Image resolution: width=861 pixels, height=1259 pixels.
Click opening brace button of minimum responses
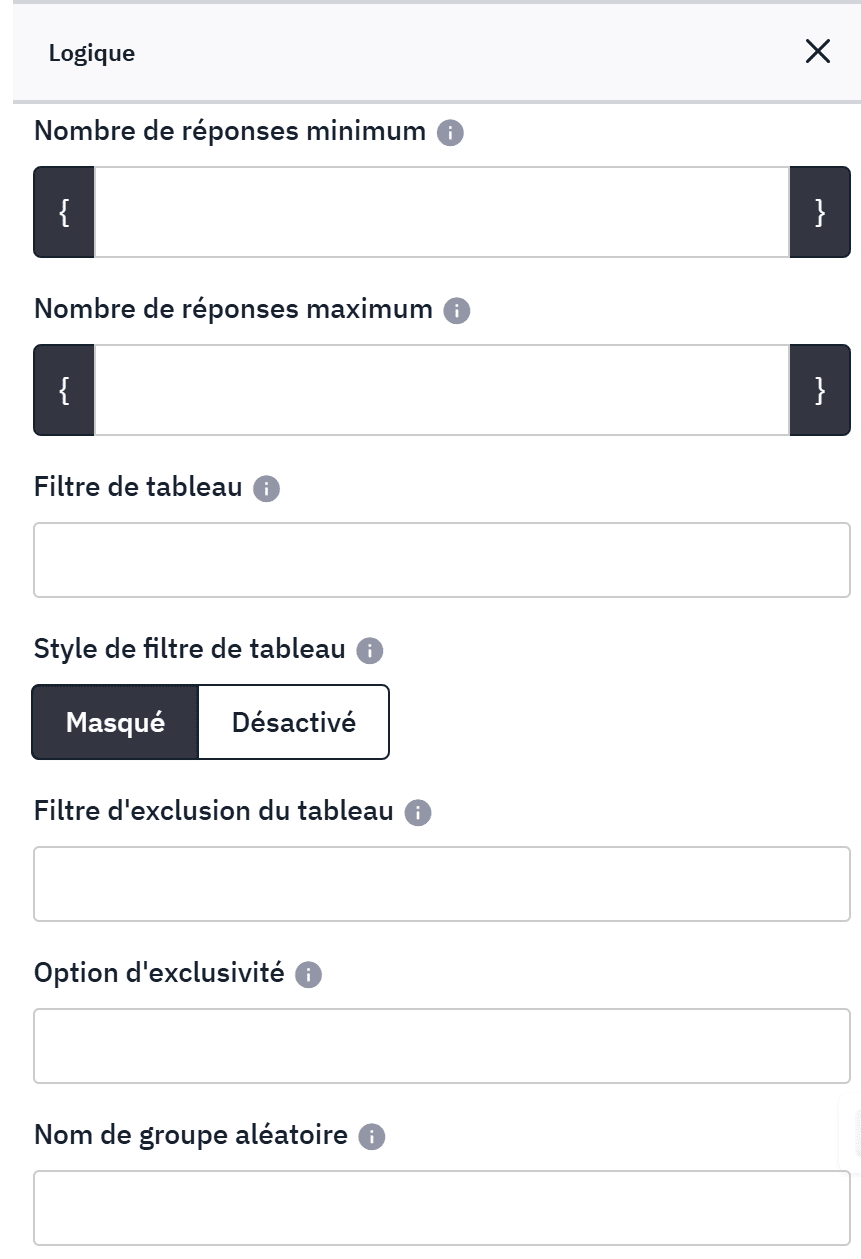64,212
